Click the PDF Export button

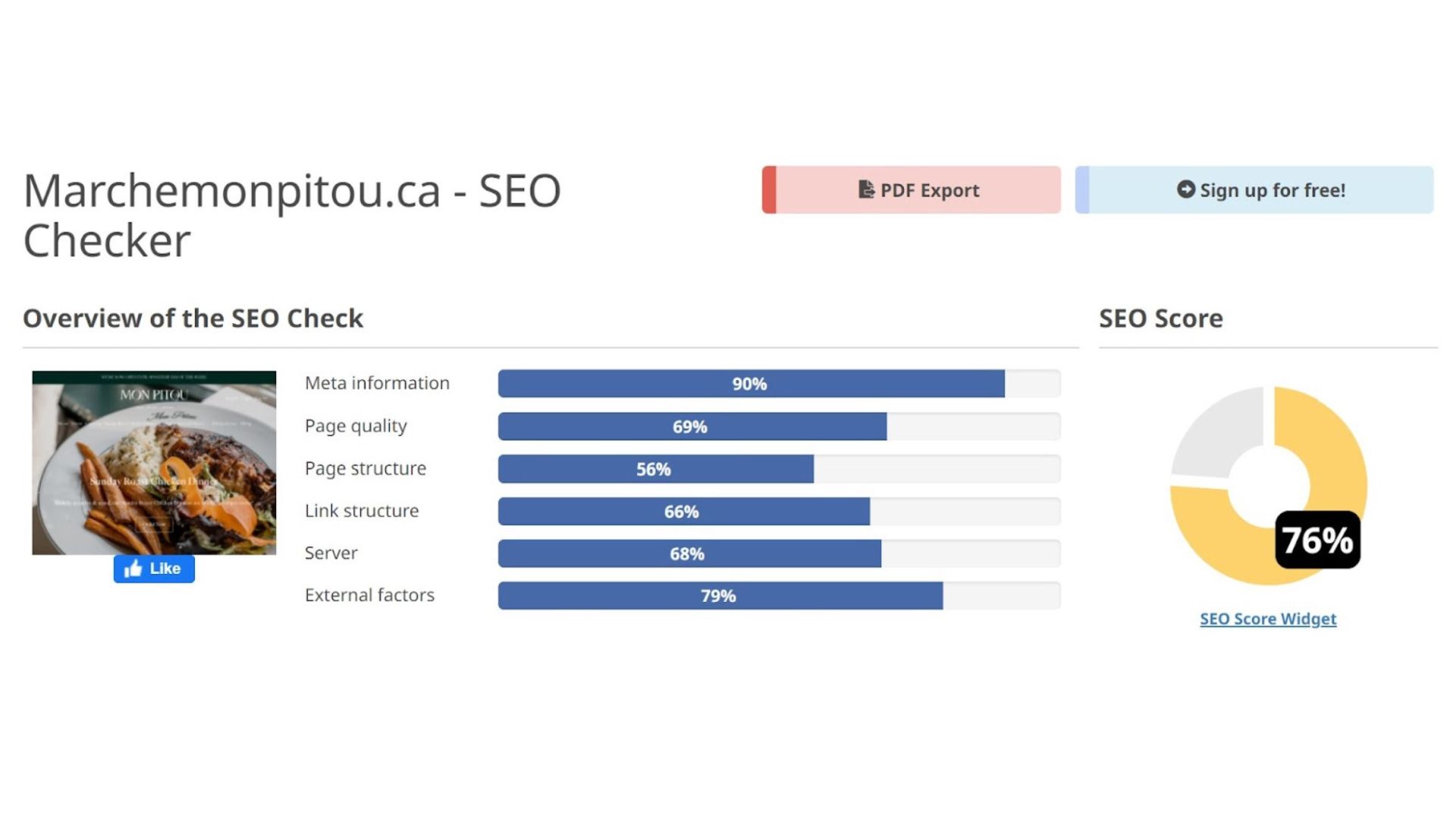(x=912, y=190)
